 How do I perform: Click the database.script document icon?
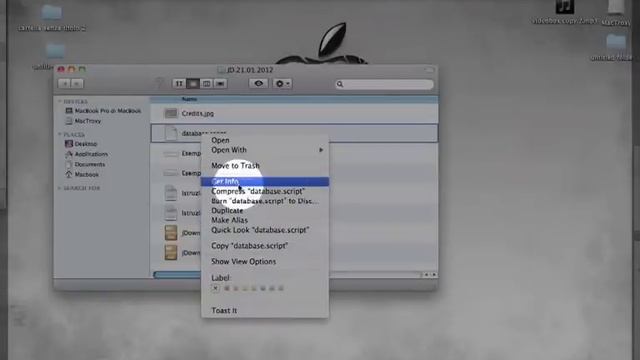(171, 133)
